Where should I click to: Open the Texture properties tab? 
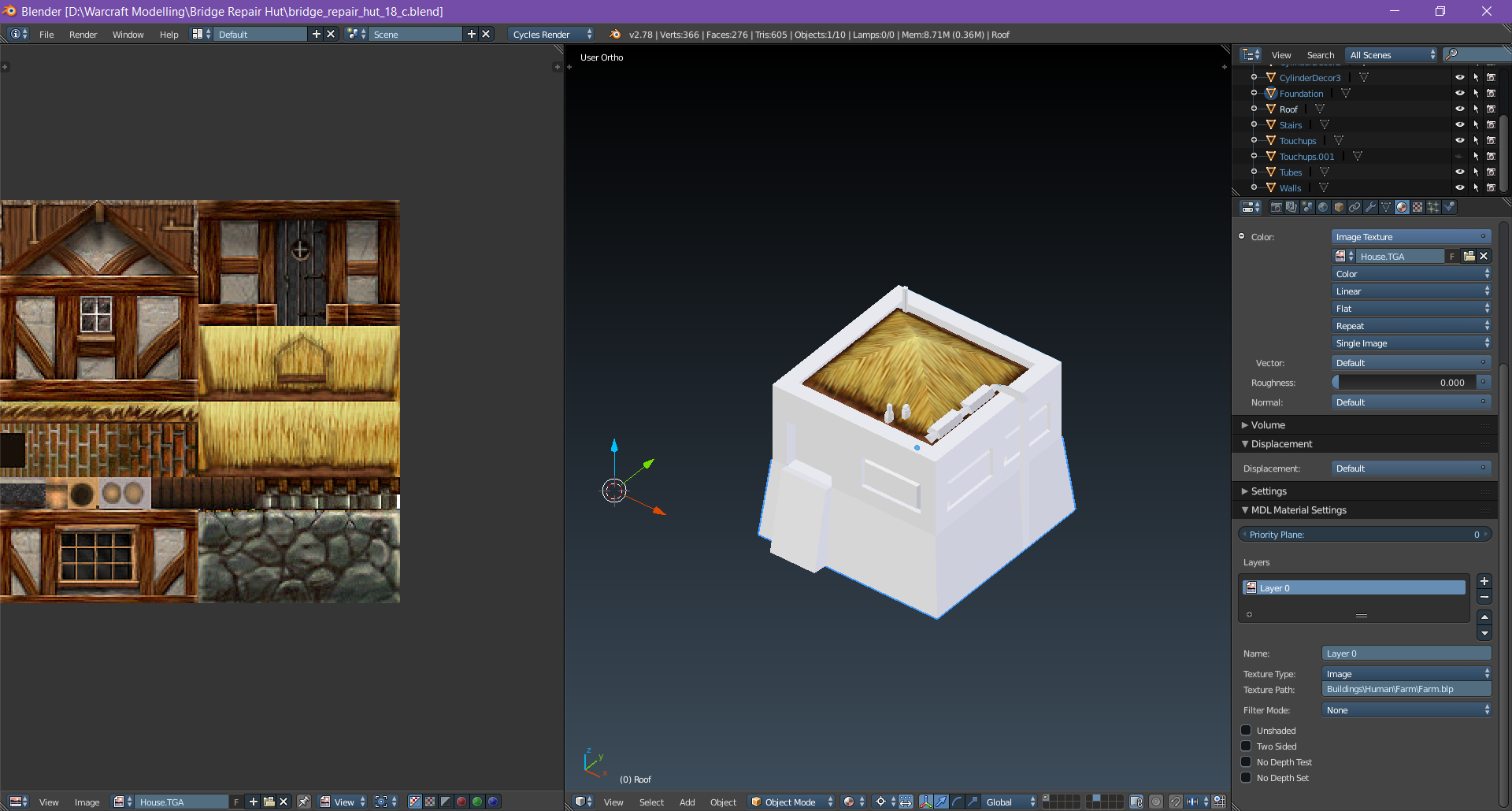(1417, 207)
